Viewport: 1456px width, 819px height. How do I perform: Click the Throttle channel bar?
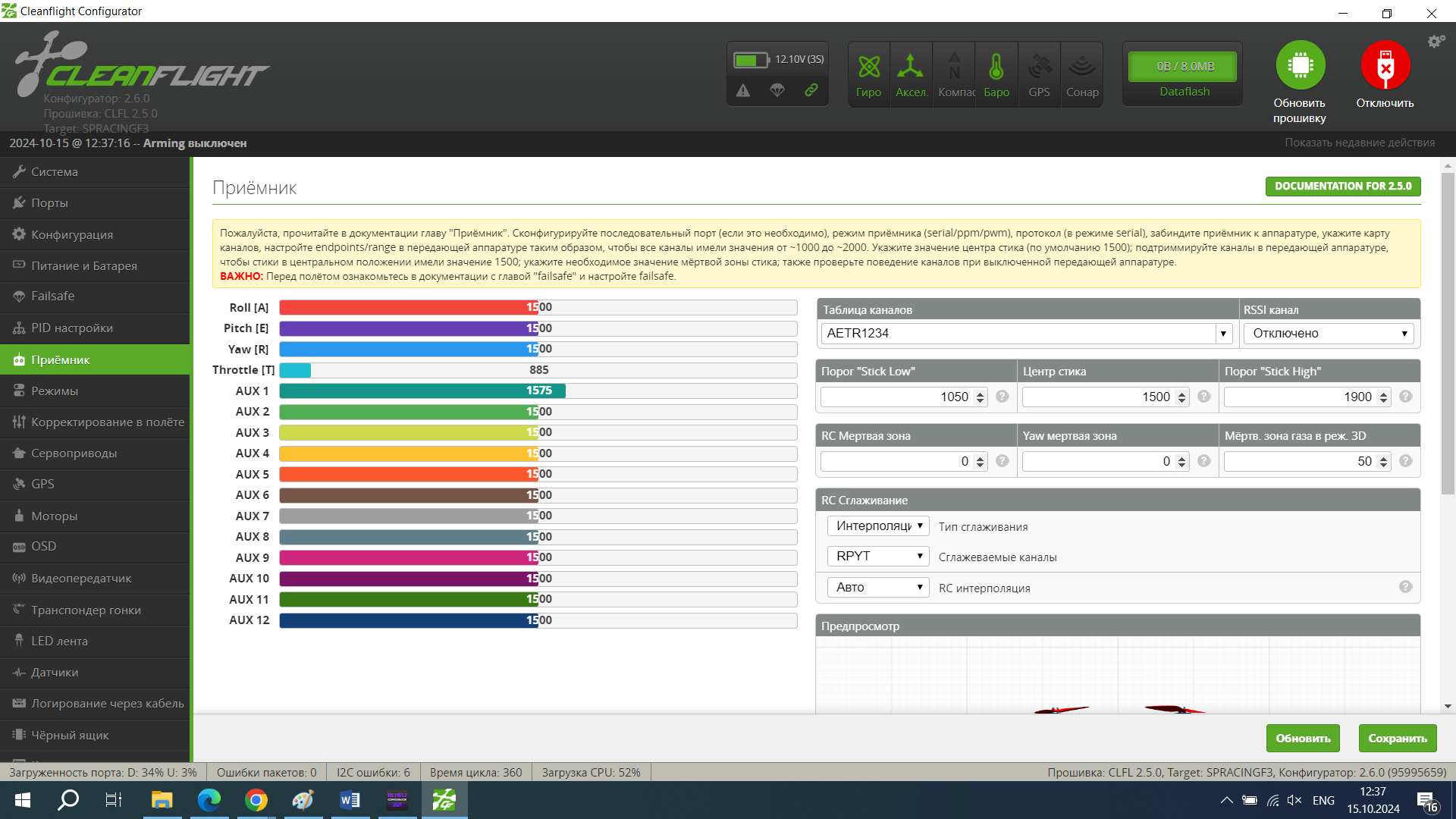(538, 370)
